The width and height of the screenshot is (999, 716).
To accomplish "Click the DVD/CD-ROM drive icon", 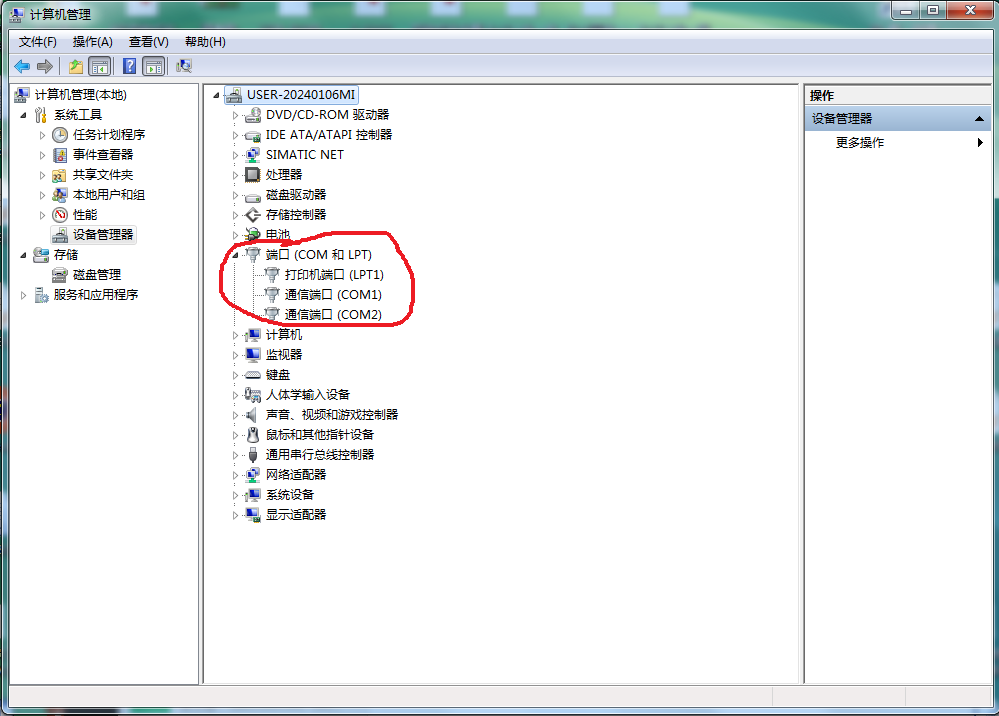I will pos(253,115).
